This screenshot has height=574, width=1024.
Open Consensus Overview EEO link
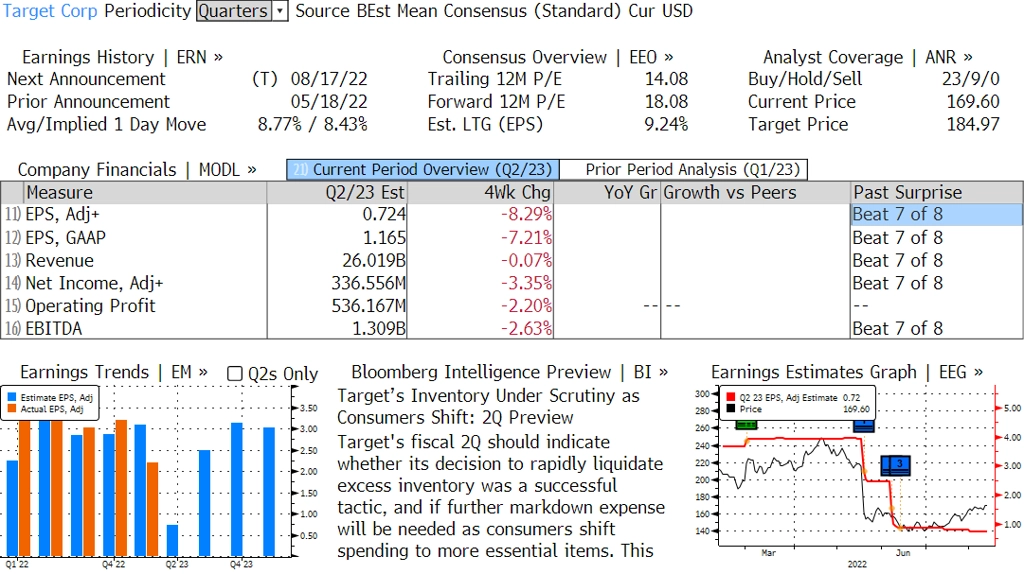[558, 57]
